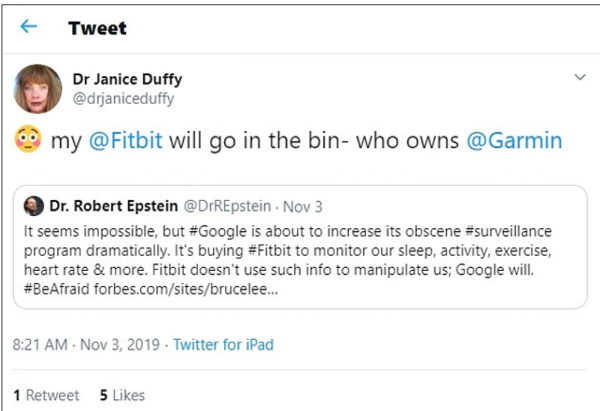Open Dr. Robert Epstein's small avatar

(x=34, y=206)
